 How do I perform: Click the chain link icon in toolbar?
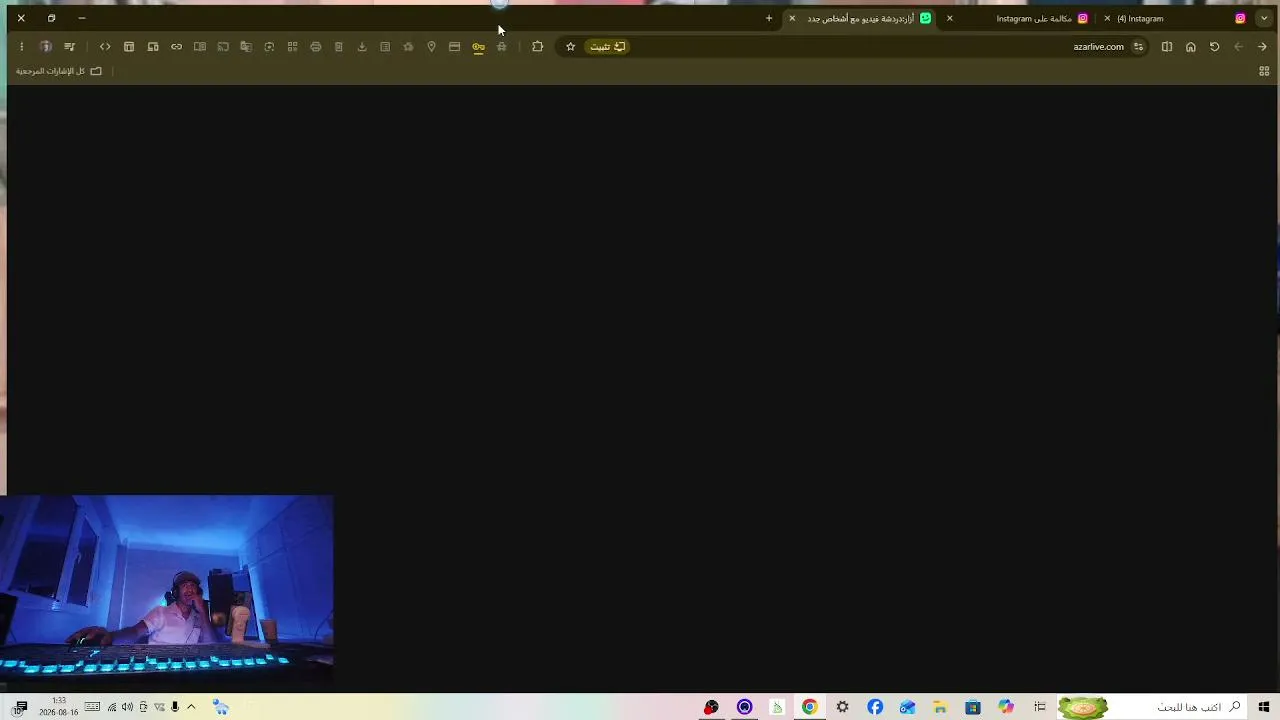(176, 47)
